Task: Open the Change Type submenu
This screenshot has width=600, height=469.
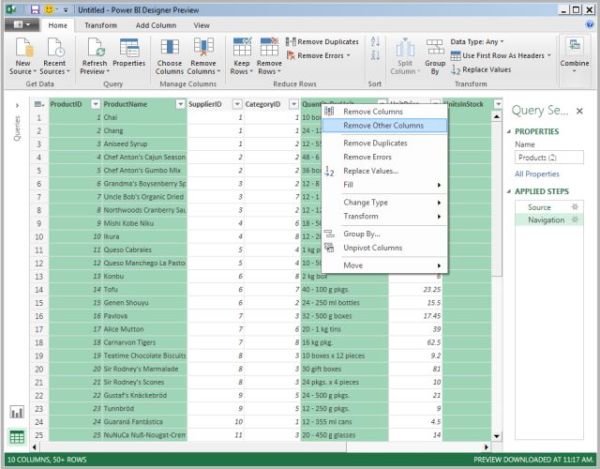Action: pos(385,202)
